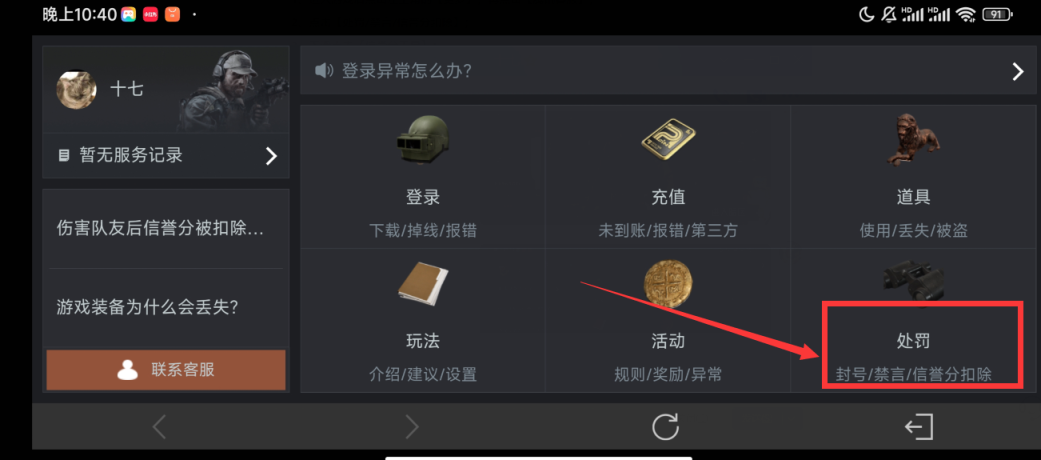Click the refresh page icon
This screenshot has height=460, width=1041.
point(665,427)
